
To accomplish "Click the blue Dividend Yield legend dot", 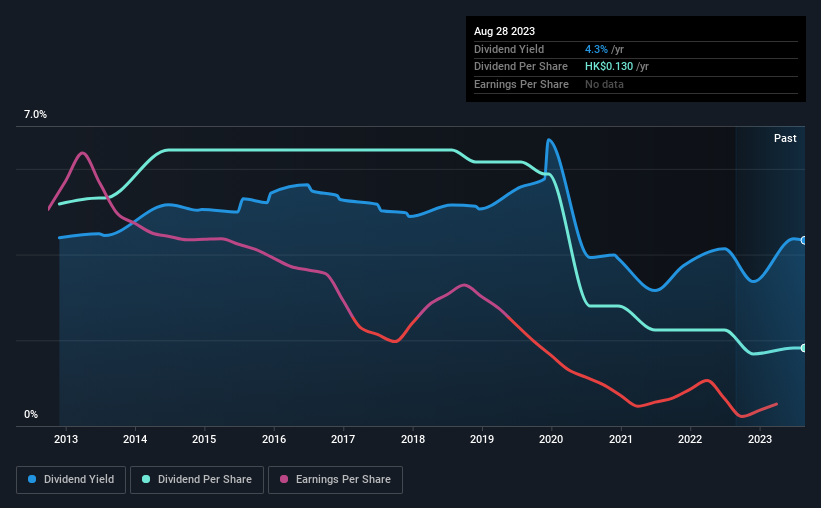I will (32, 479).
